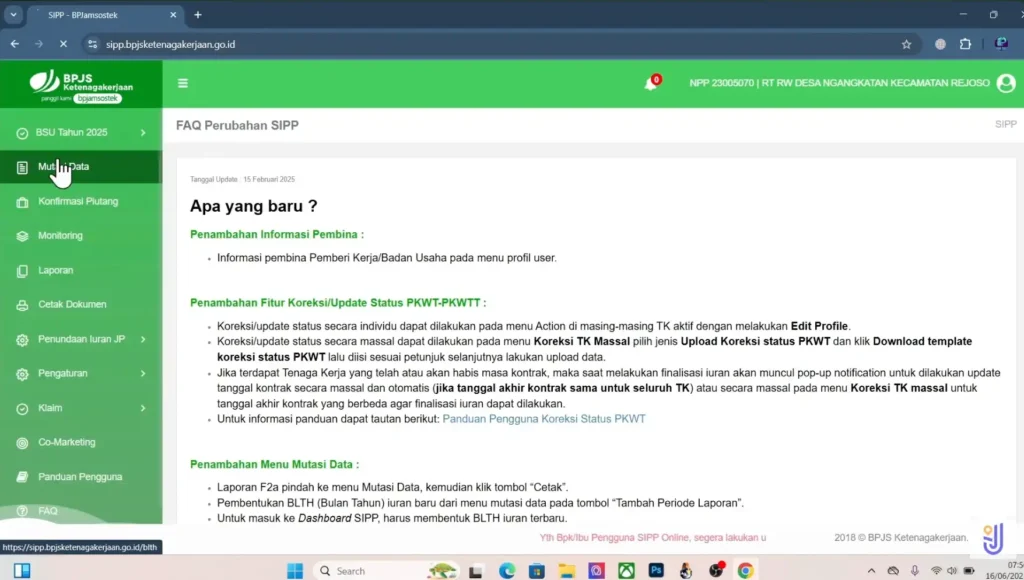Click the hamburger icon to collapse sidebar
This screenshot has height=580, width=1024.
click(x=182, y=84)
